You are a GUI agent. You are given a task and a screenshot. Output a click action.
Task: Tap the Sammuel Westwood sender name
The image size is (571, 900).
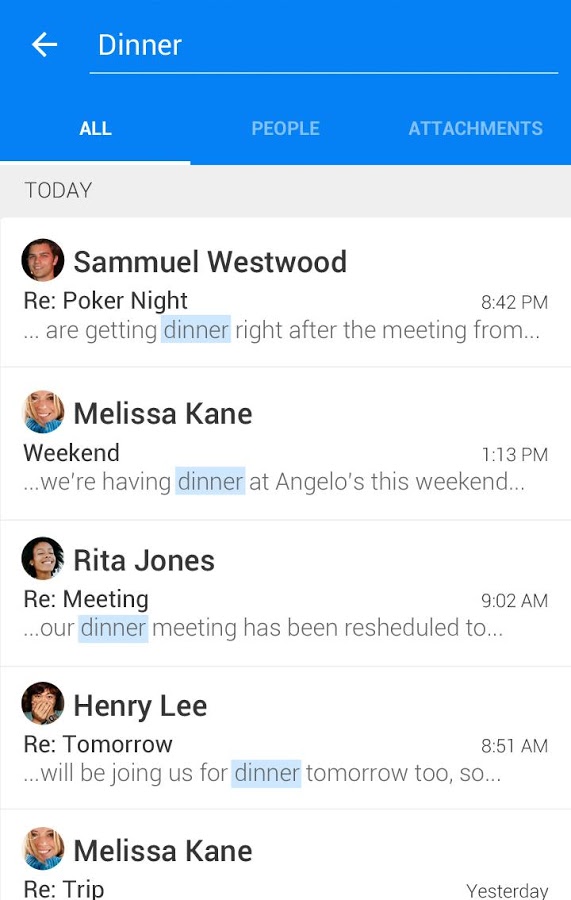210,262
